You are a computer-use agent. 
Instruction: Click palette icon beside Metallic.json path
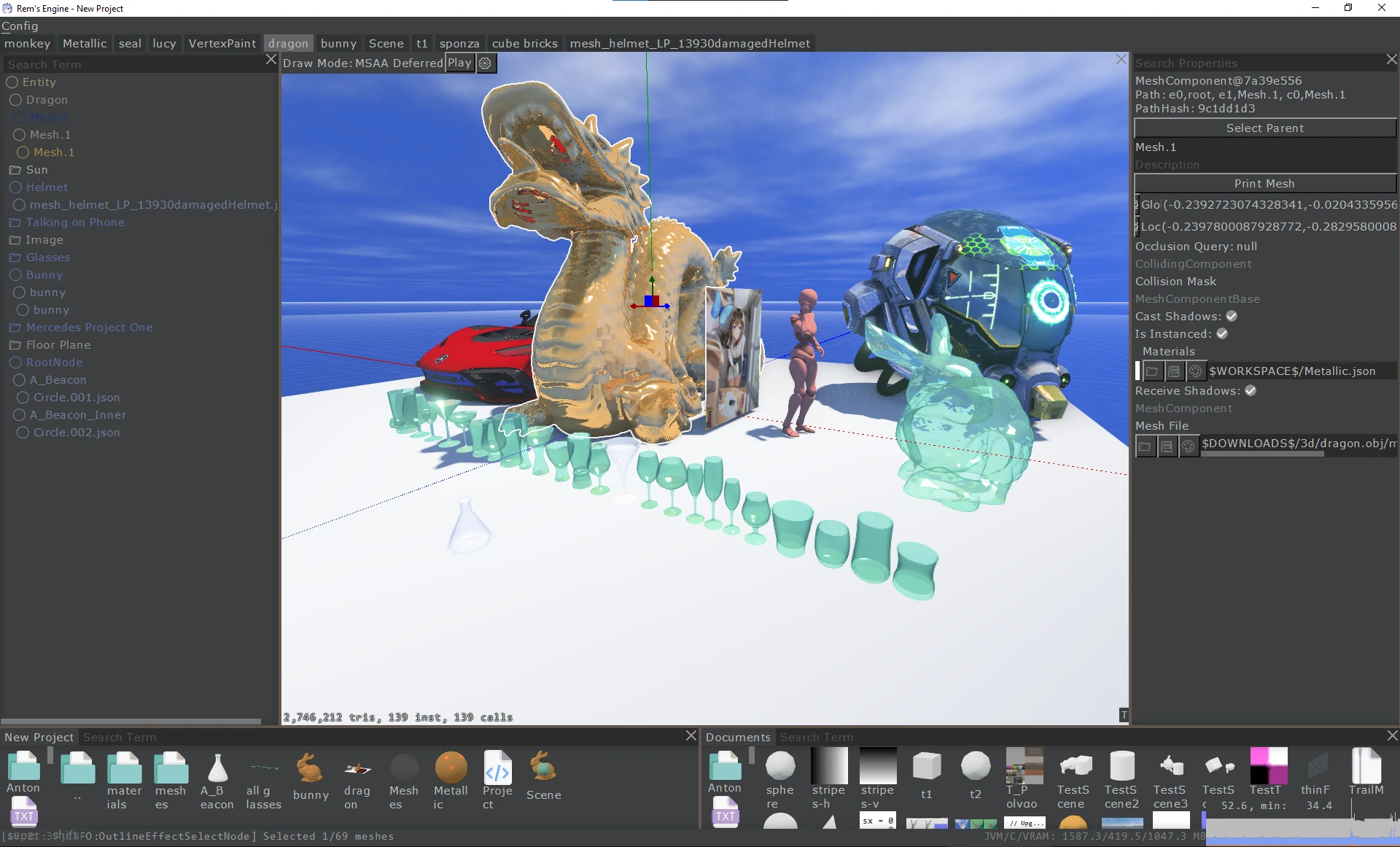1195,371
